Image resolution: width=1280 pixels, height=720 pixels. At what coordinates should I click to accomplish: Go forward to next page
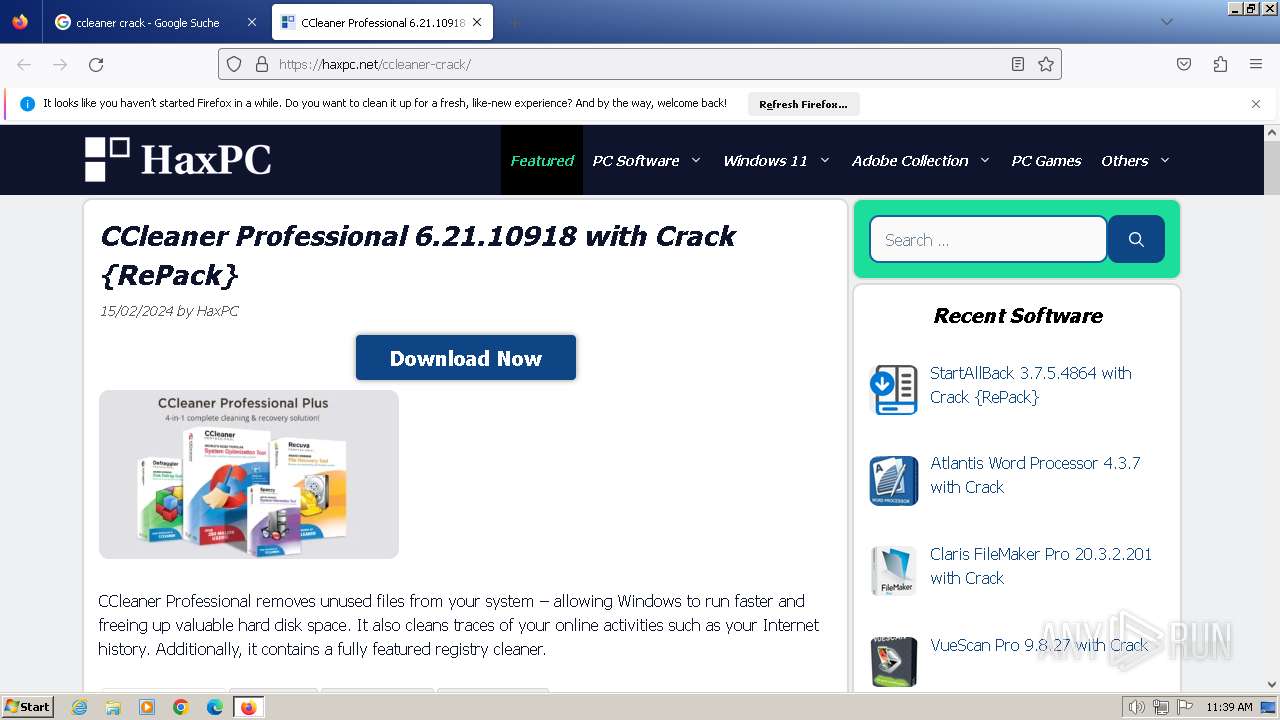coord(60,64)
